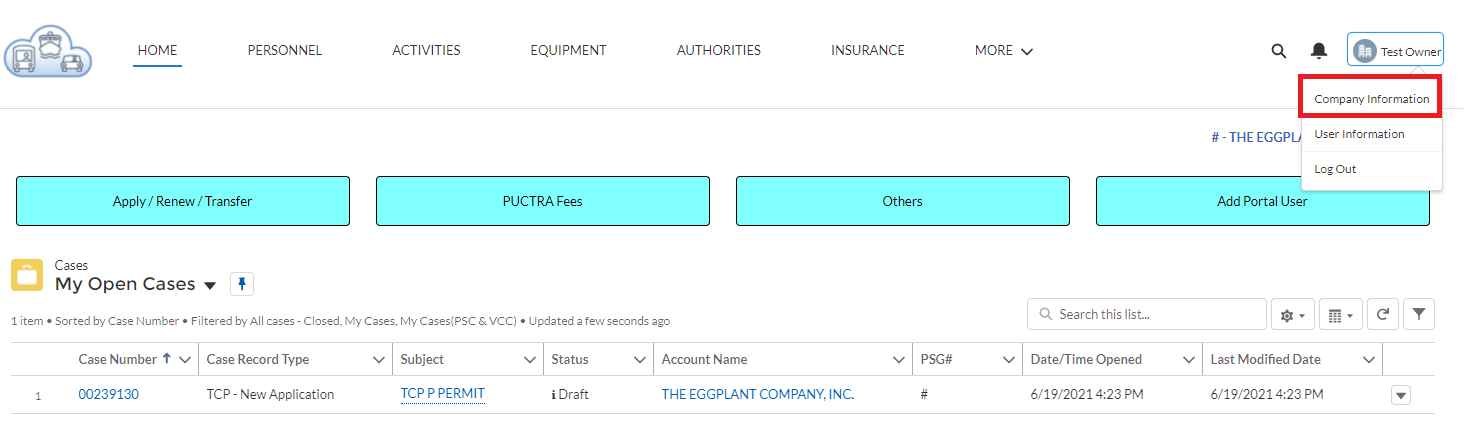Choose Log Out in the user menu

coord(1335,169)
